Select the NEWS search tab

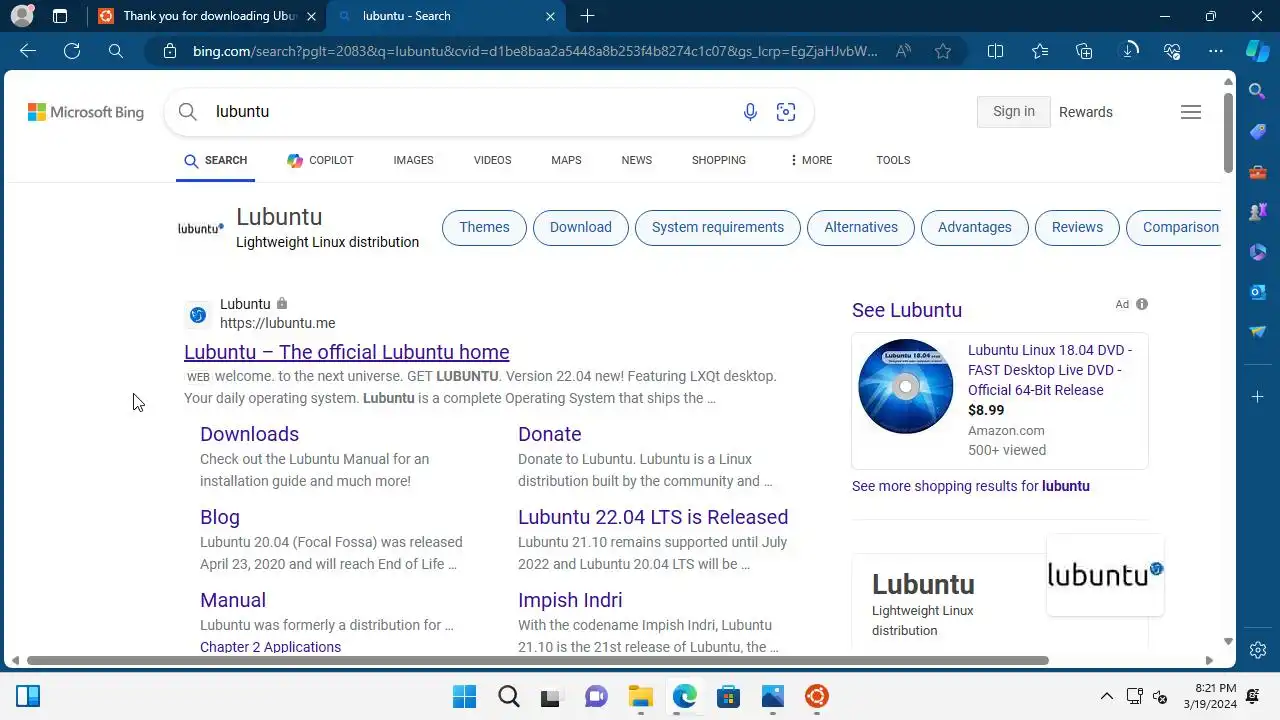click(636, 160)
